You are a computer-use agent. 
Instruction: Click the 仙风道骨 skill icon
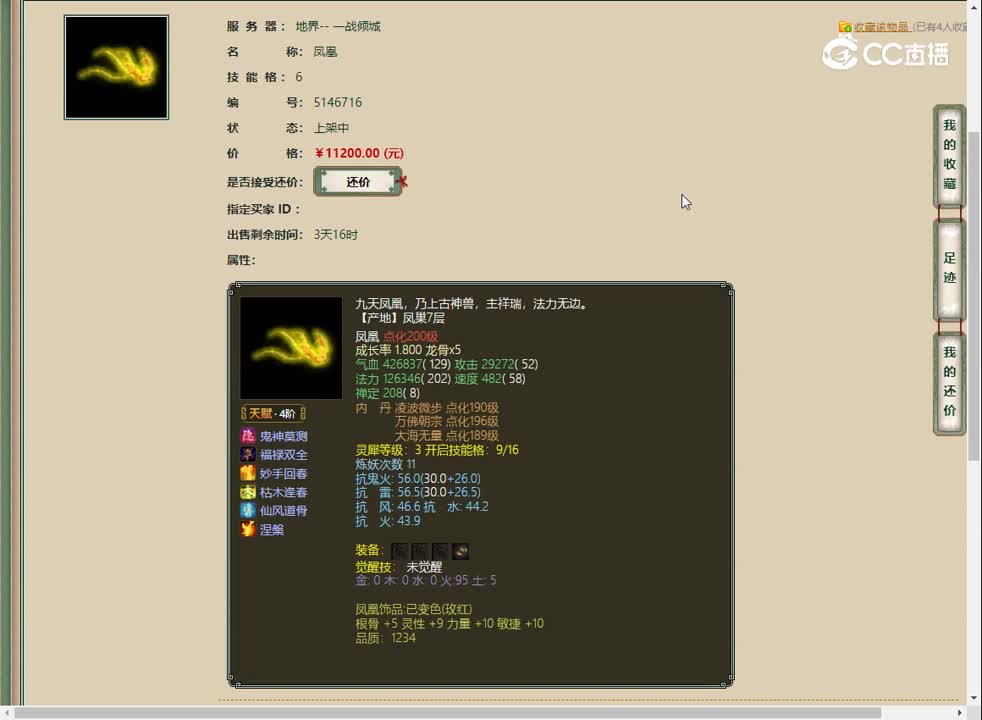pos(248,510)
